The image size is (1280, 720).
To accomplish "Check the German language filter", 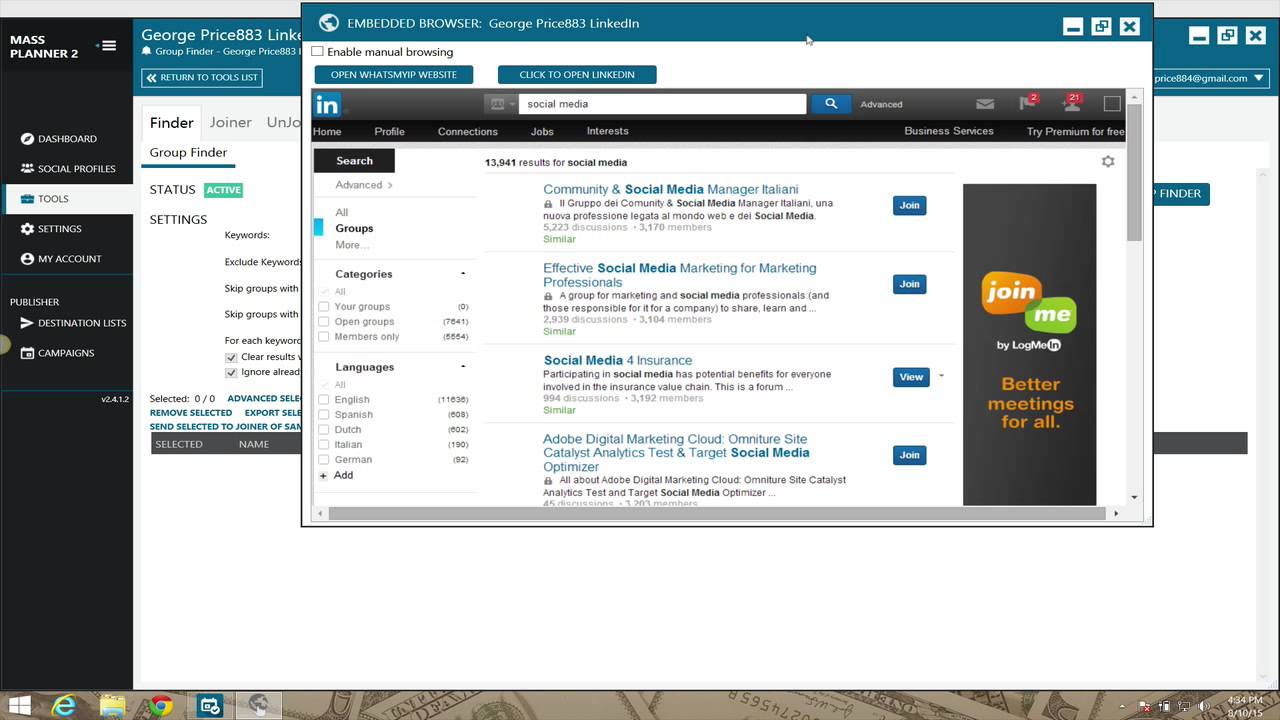I will pos(324,460).
